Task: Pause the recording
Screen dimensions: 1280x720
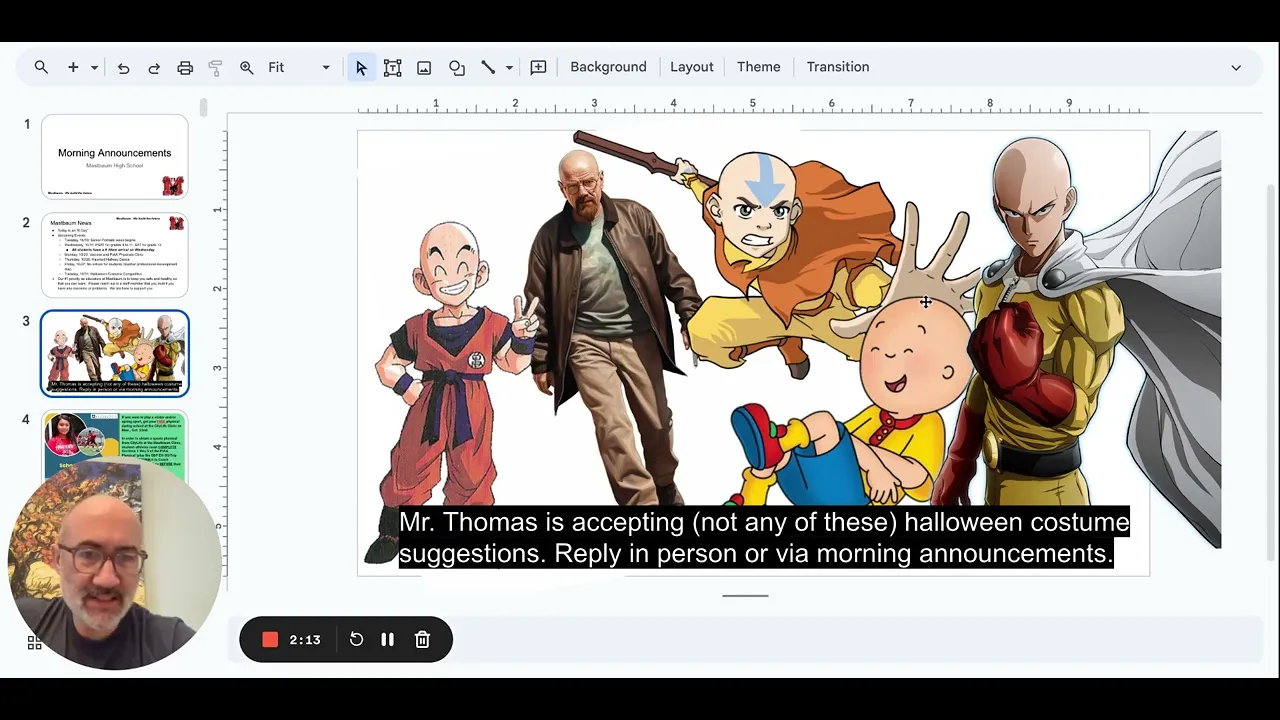Action: tap(388, 640)
